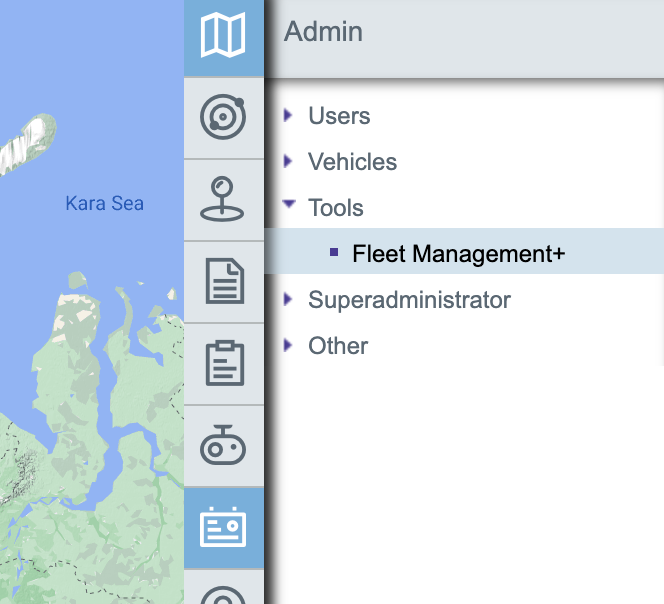
Task: Expand the Superadministrator disclosure arrow
Action: pyautogui.click(x=289, y=299)
